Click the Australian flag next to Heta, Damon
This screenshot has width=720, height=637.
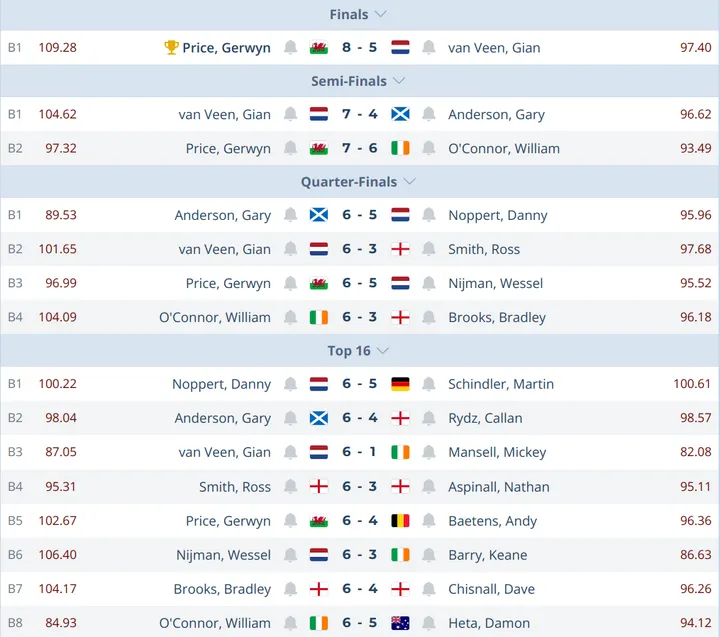tap(401, 623)
